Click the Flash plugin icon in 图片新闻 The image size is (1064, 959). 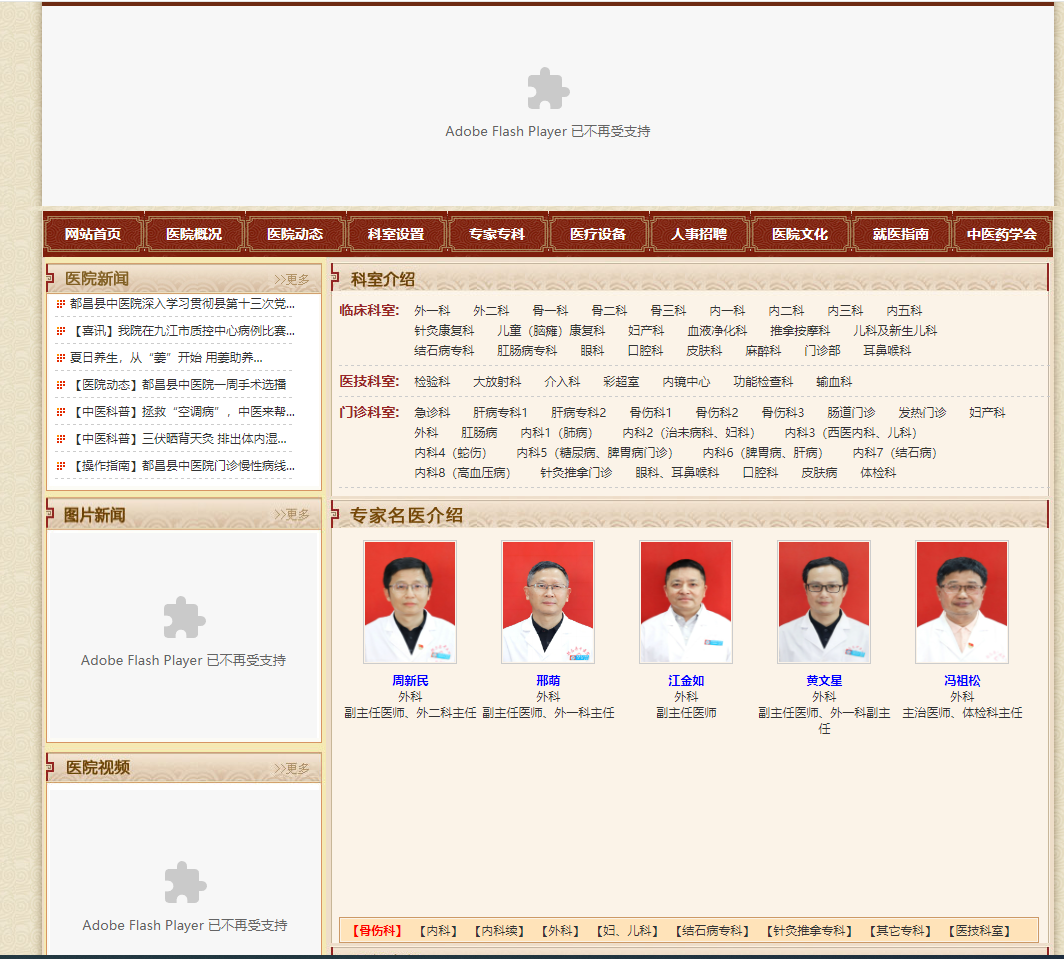click(x=184, y=617)
